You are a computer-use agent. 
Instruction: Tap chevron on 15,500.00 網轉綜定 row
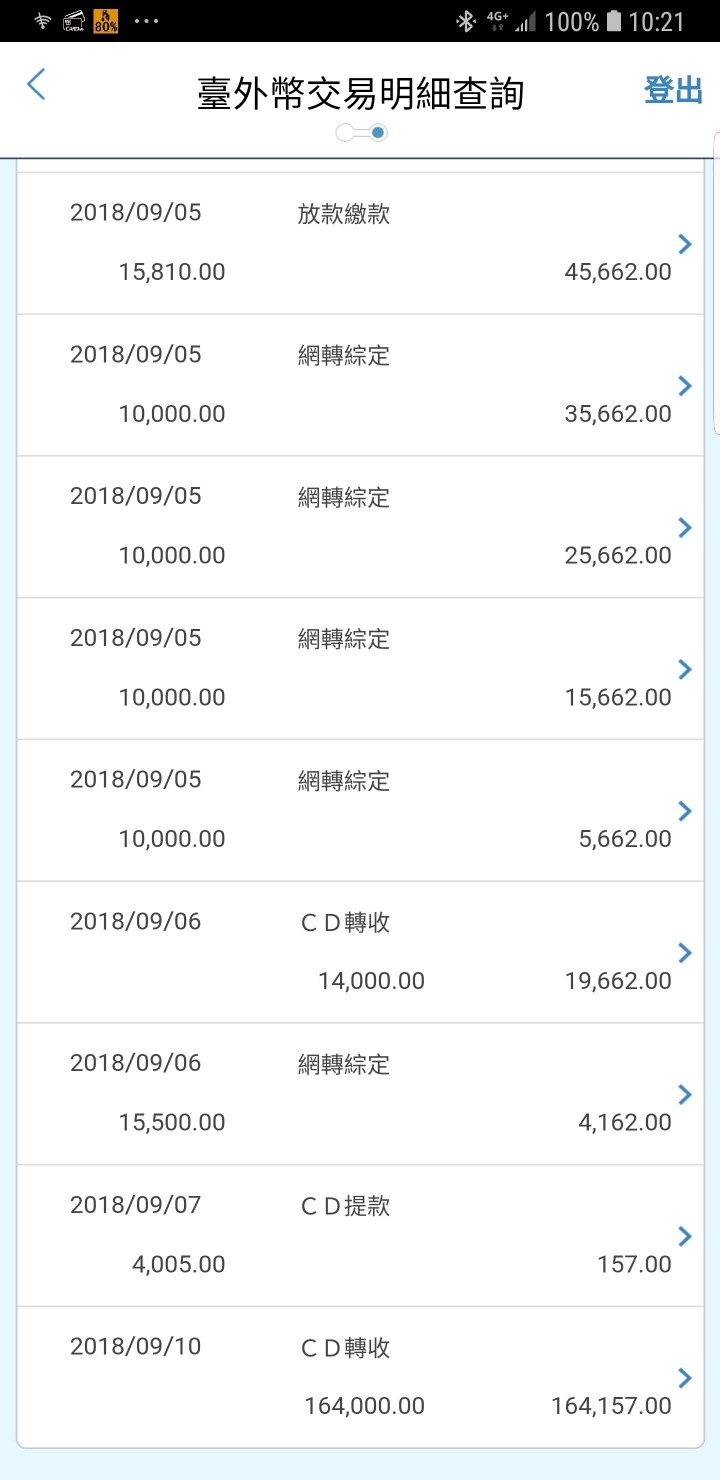point(684,1095)
